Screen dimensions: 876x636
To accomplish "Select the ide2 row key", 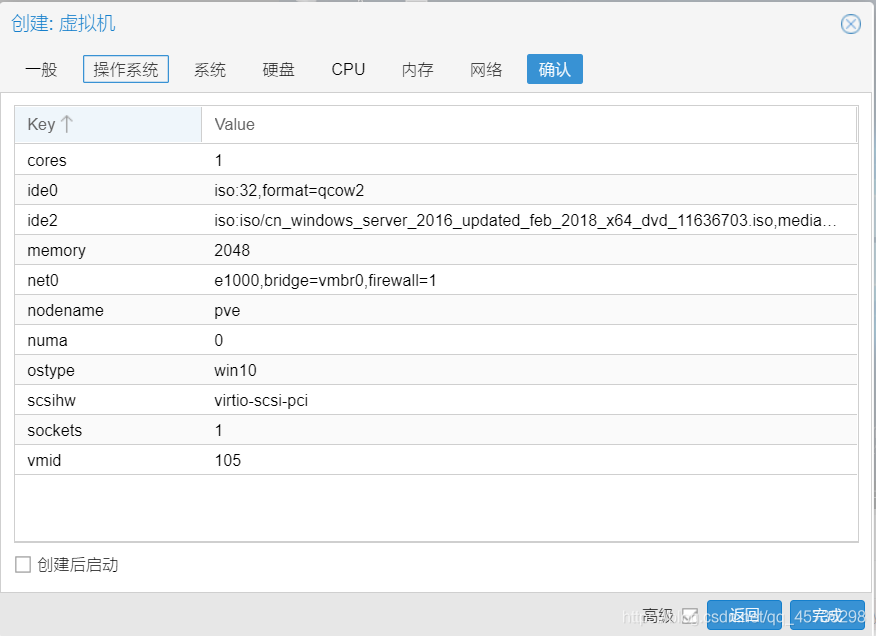I will point(42,220).
